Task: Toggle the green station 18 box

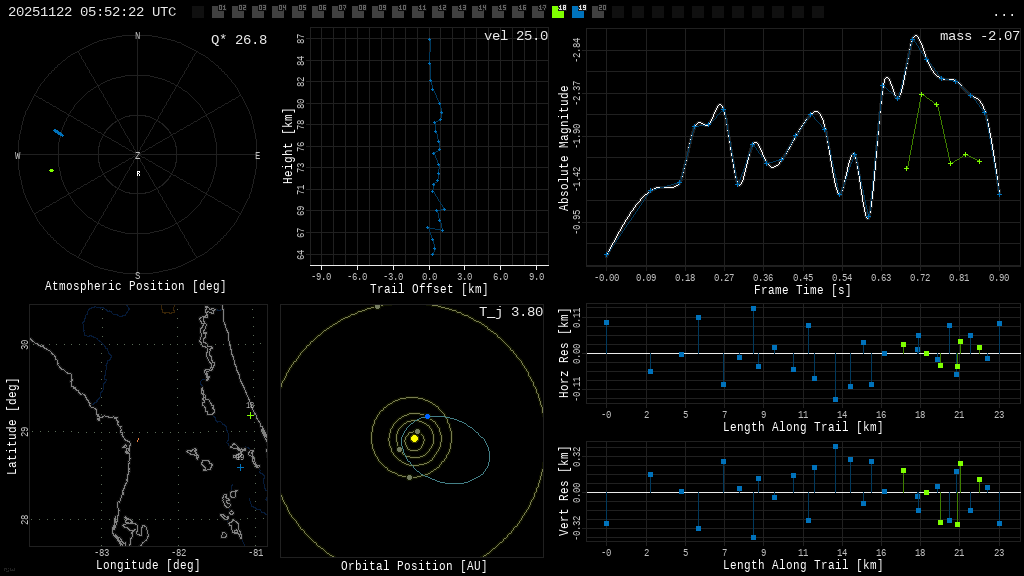Action: (558, 12)
